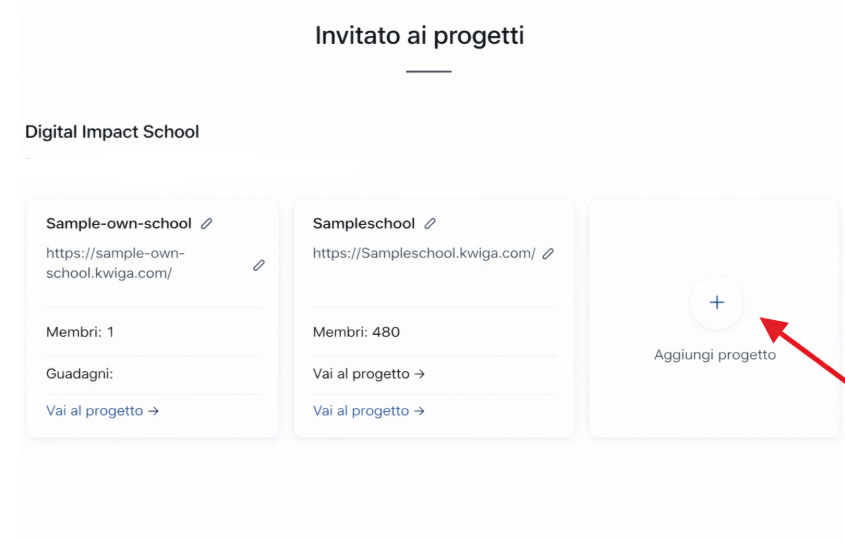The width and height of the screenshot is (845, 541).
Task: Open the https://sample-own-school.kwiga.com/ address
Action: (x=115, y=263)
